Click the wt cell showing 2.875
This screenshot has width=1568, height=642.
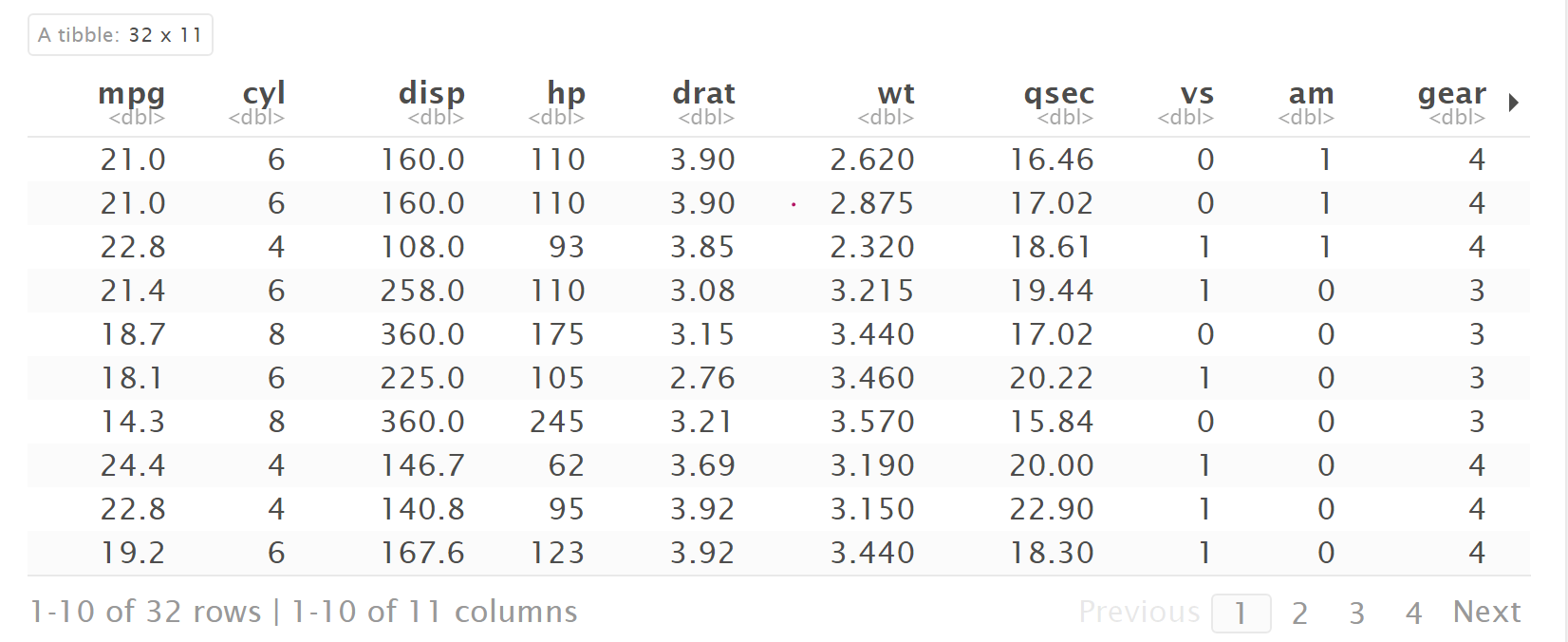pos(872,203)
